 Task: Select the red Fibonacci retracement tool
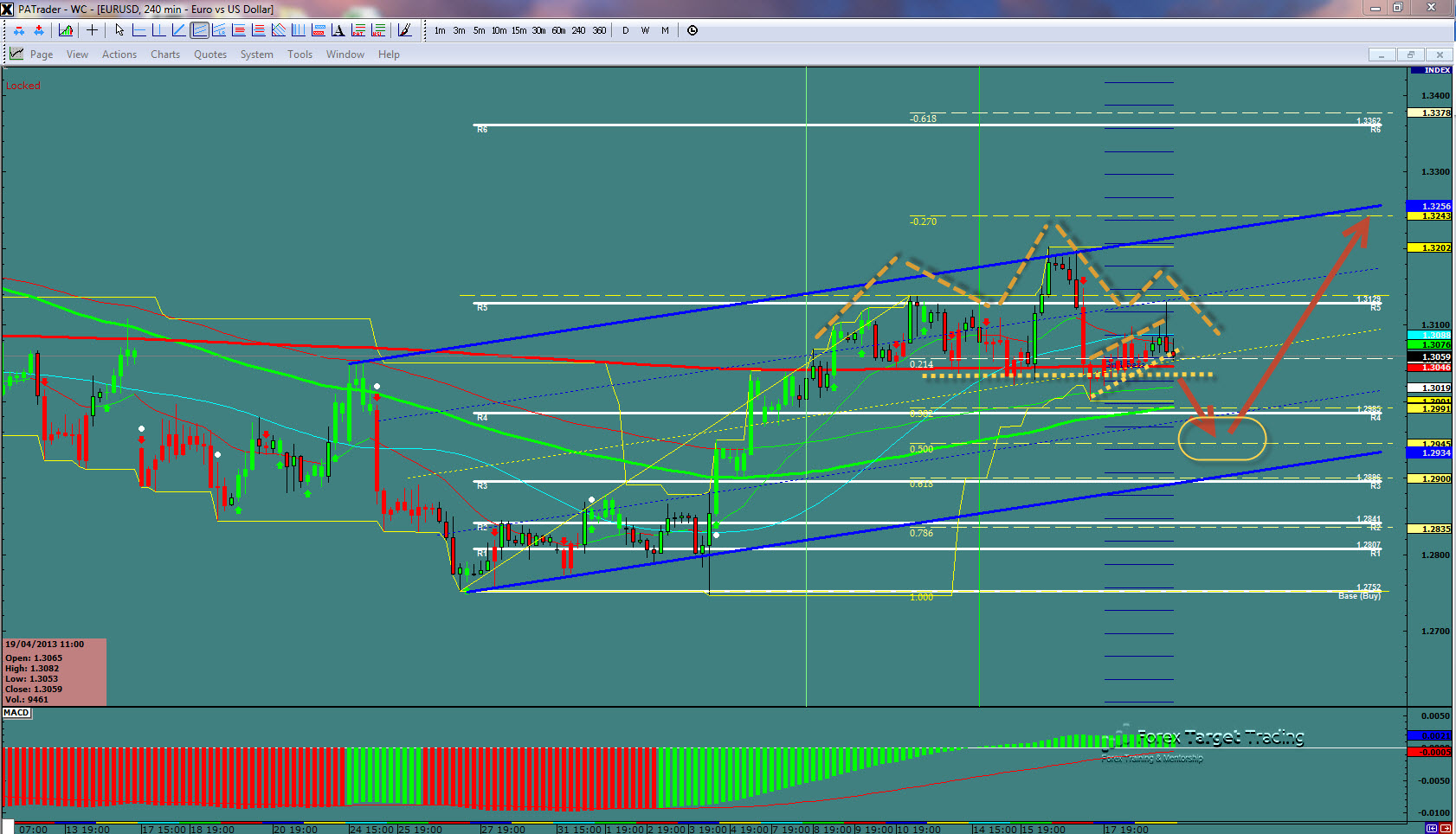[239, 30]
